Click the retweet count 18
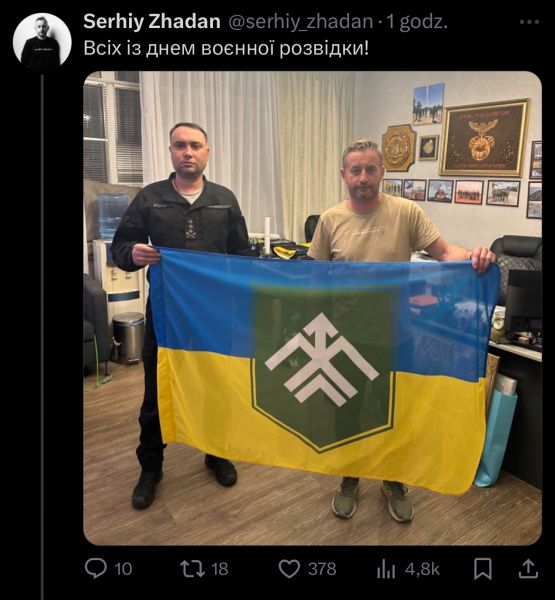Image resolution: width=555 pixels, height=600 pixels. 220,569
